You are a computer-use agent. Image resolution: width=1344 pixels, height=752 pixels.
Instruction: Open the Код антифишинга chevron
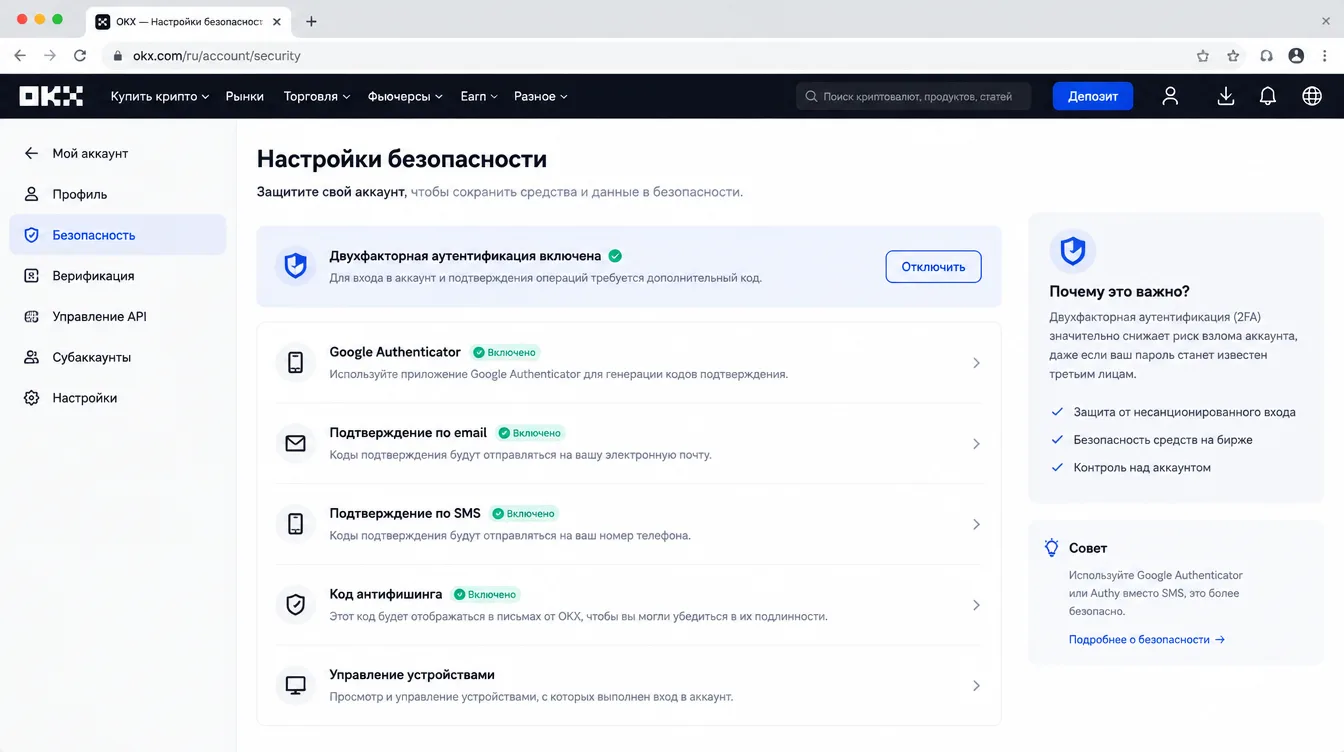tap(977, 605)
